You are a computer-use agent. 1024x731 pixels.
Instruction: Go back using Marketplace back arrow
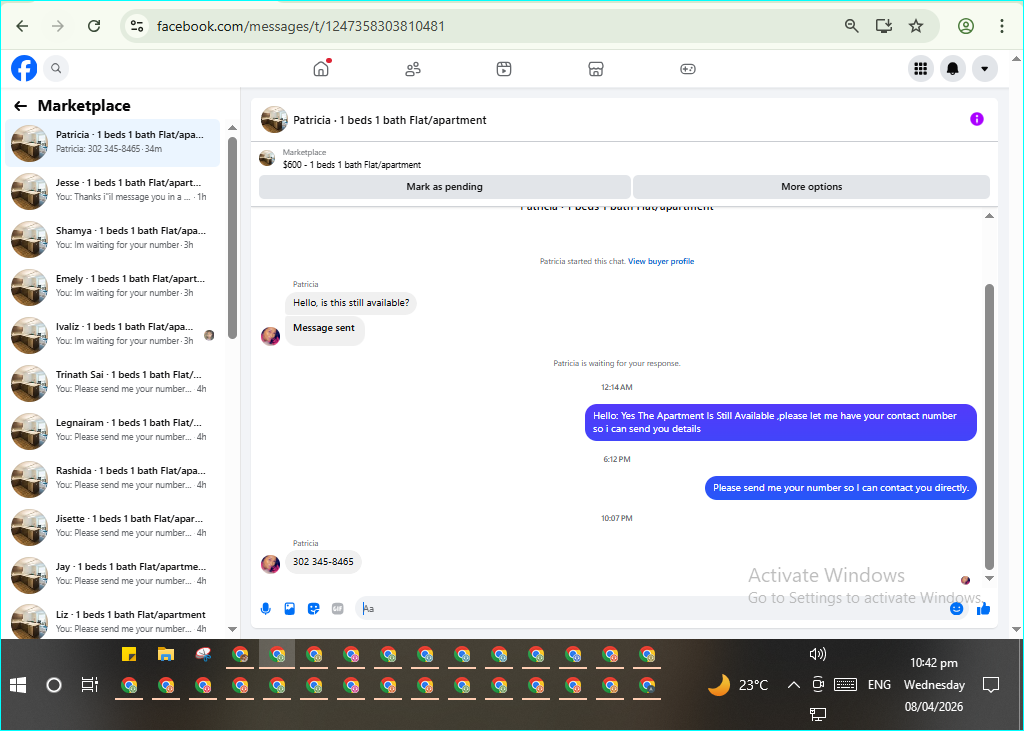(x=21, y=106)
